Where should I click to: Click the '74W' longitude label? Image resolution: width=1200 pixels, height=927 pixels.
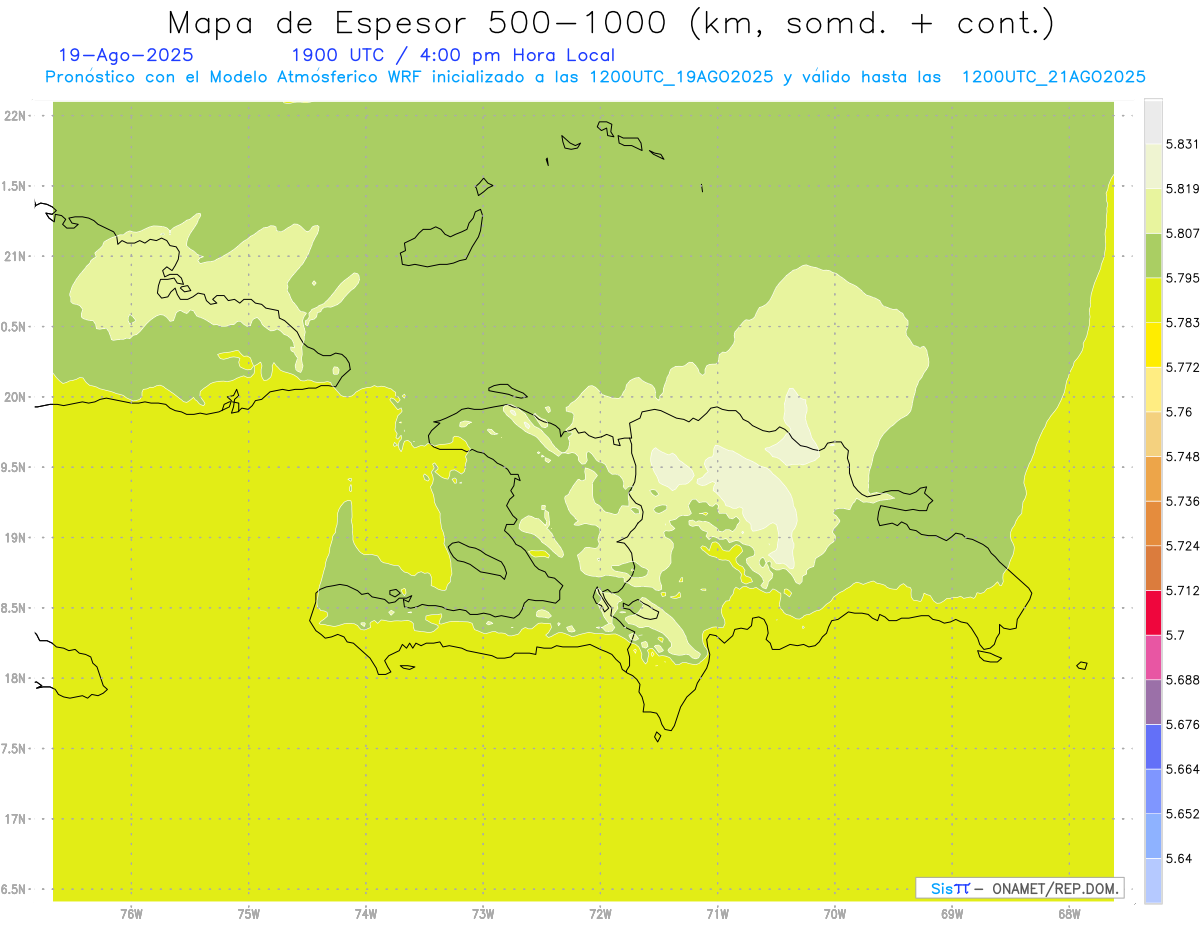pos(366,914)
